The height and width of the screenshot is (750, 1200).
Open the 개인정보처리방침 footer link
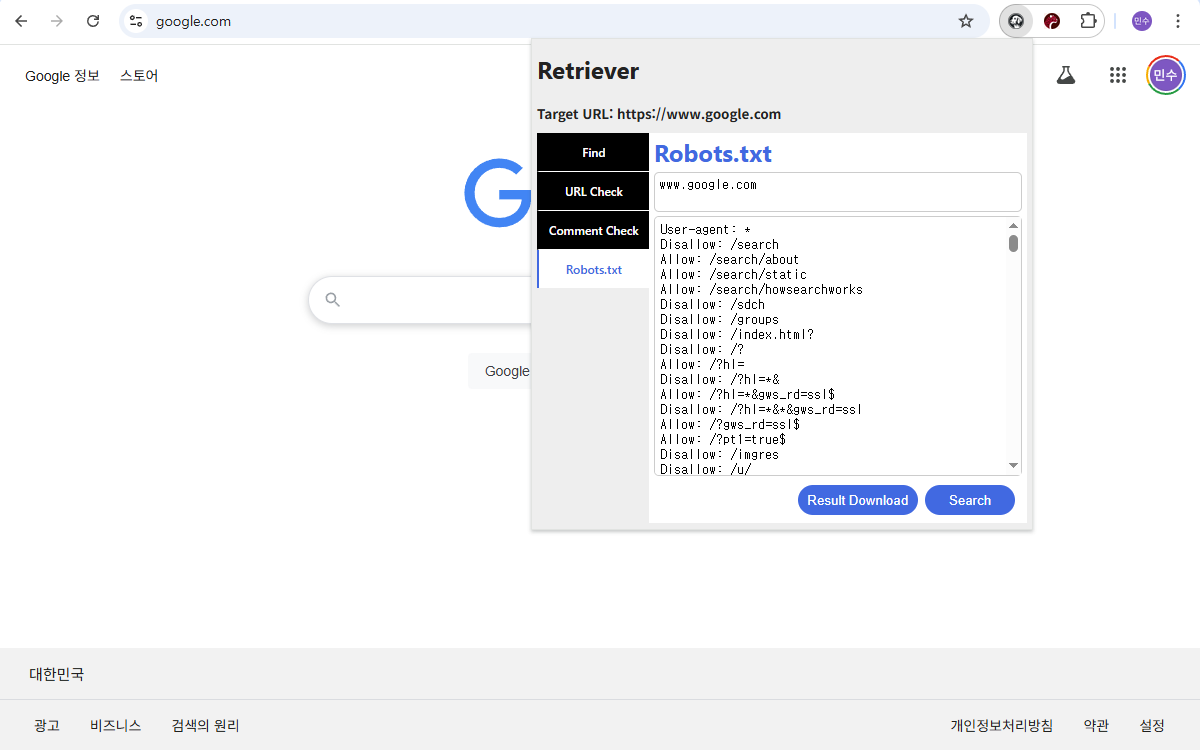(1001, 725)
